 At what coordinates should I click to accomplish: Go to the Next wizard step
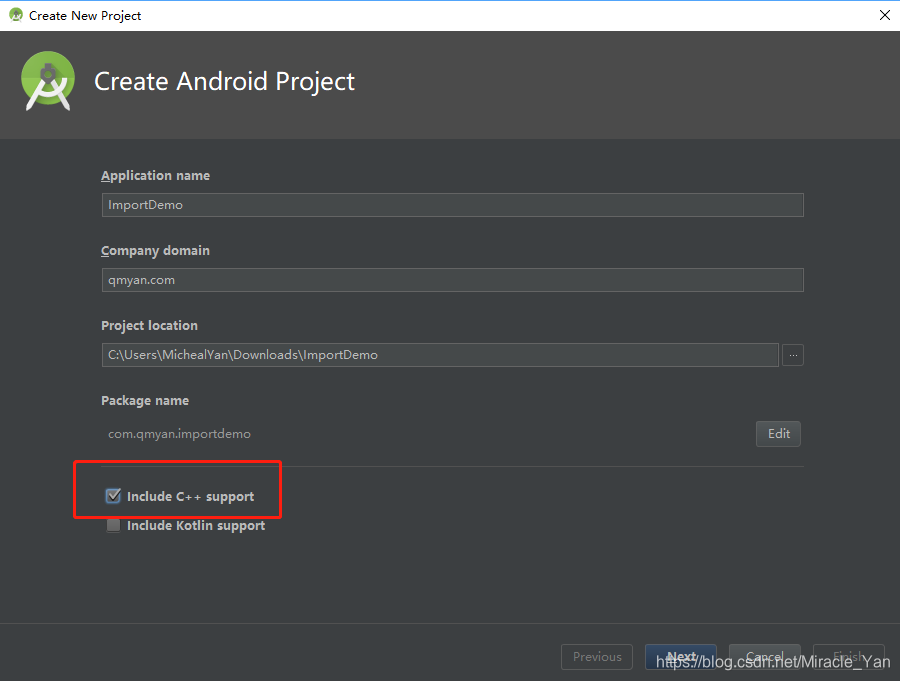pos(681,656)
